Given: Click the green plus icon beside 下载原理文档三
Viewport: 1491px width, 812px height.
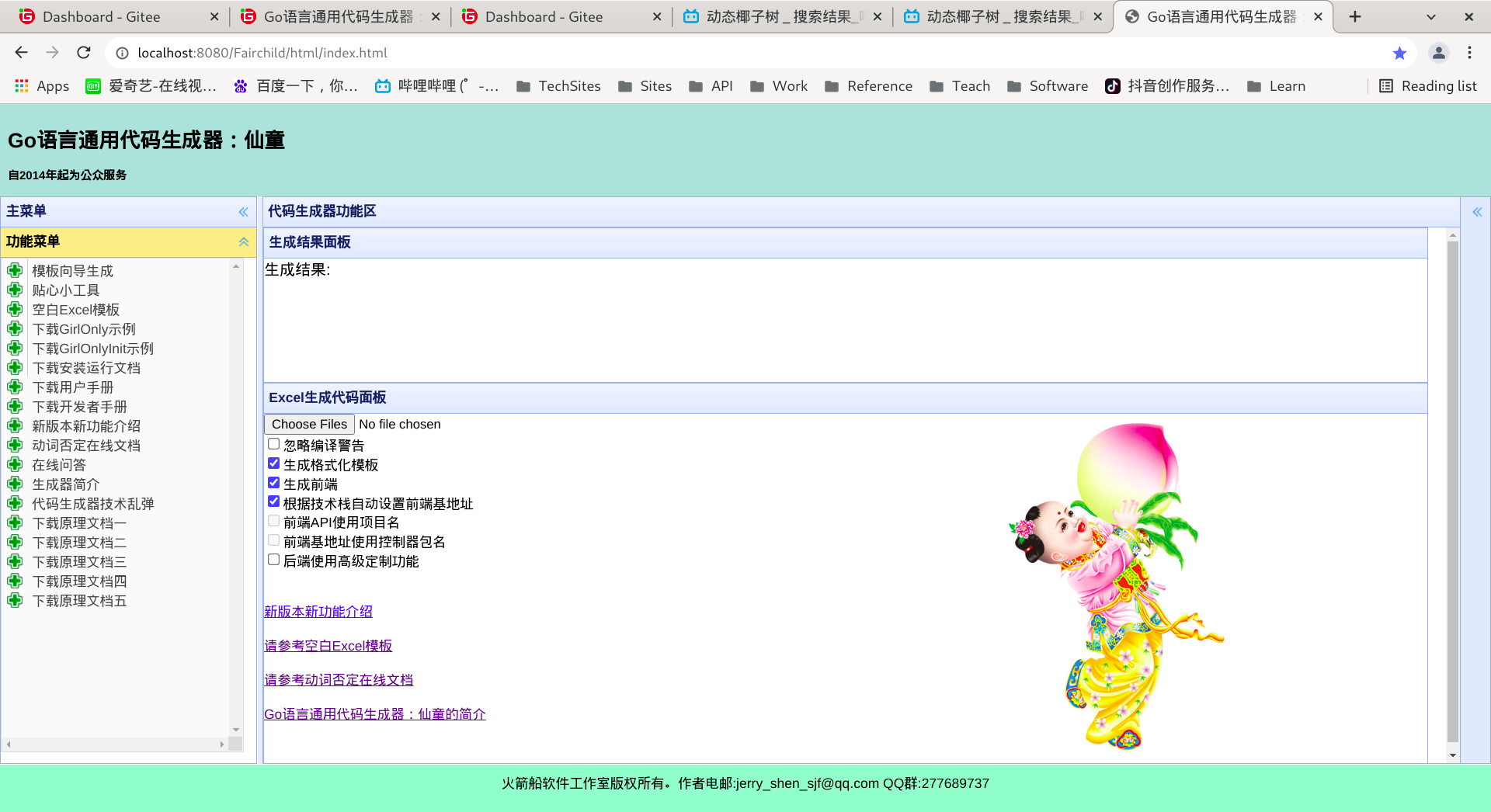Looking at the screenshot, I should pos(15,561).
